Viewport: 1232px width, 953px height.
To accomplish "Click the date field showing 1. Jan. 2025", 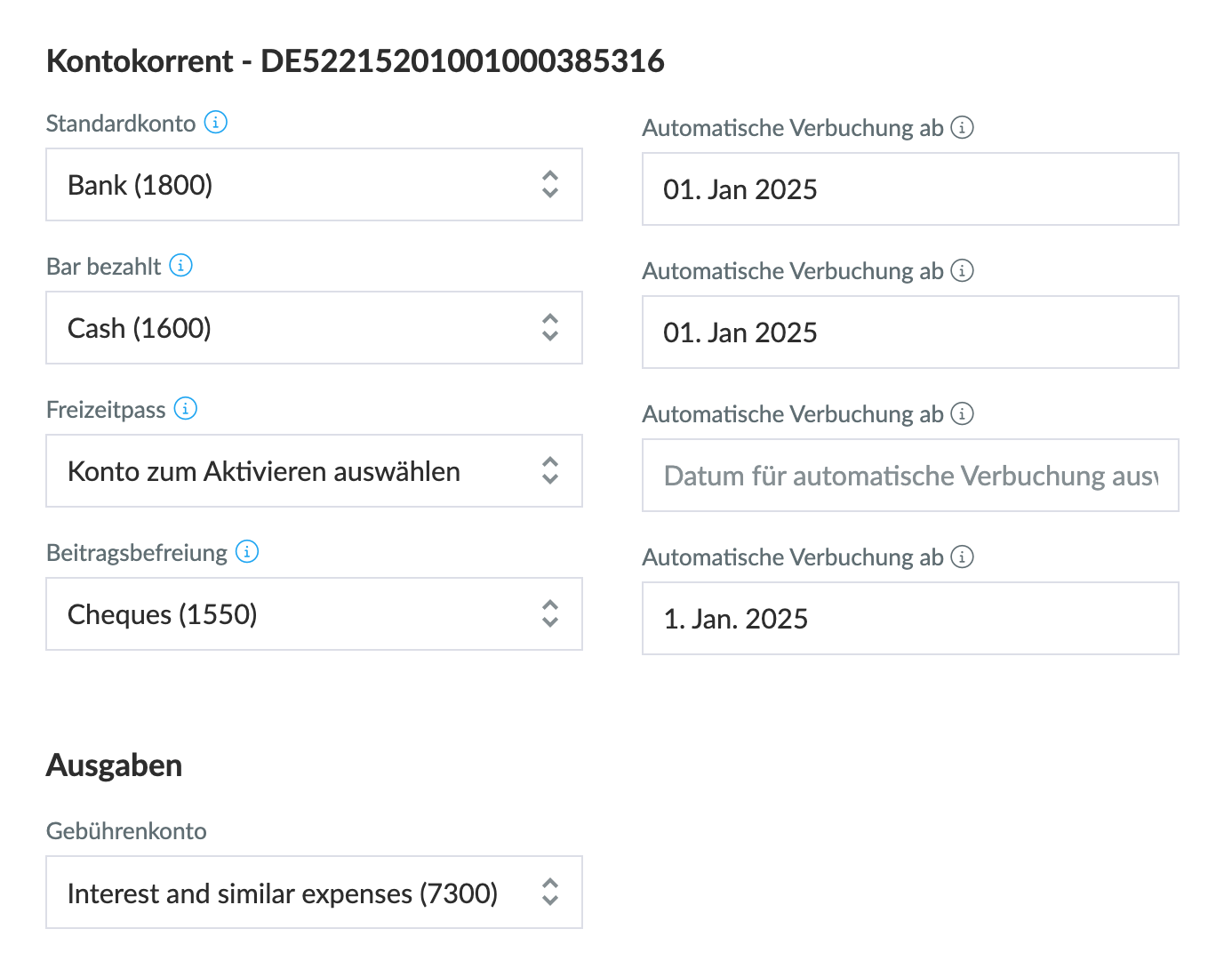I will [x=910, y=619].
